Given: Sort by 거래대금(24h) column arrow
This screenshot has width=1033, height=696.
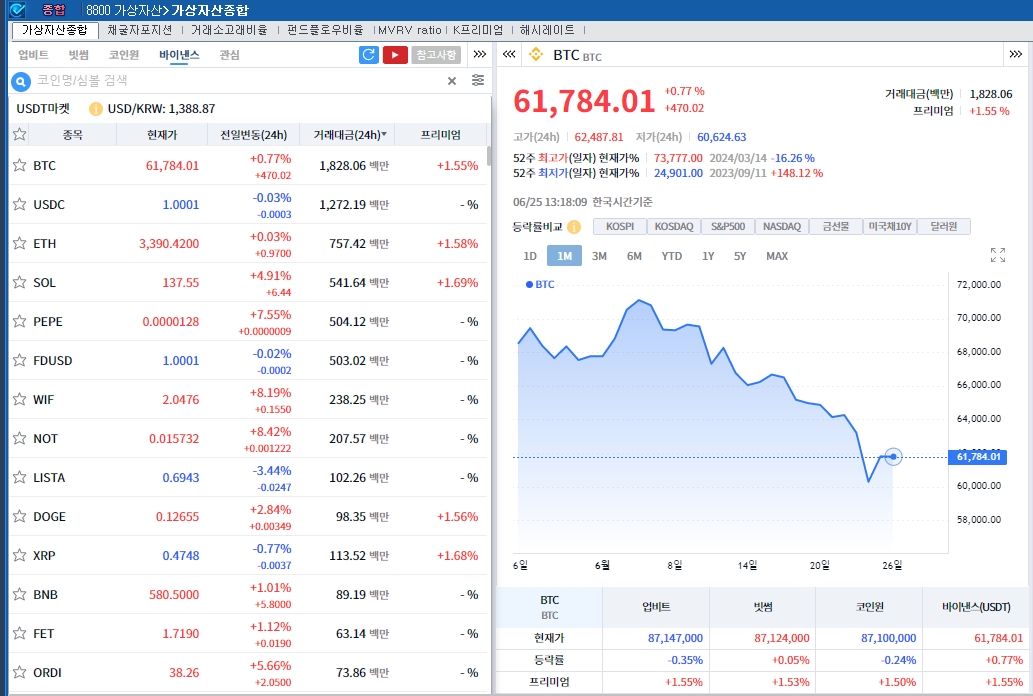Looking at the screenshot, I should tap(384, 135).
